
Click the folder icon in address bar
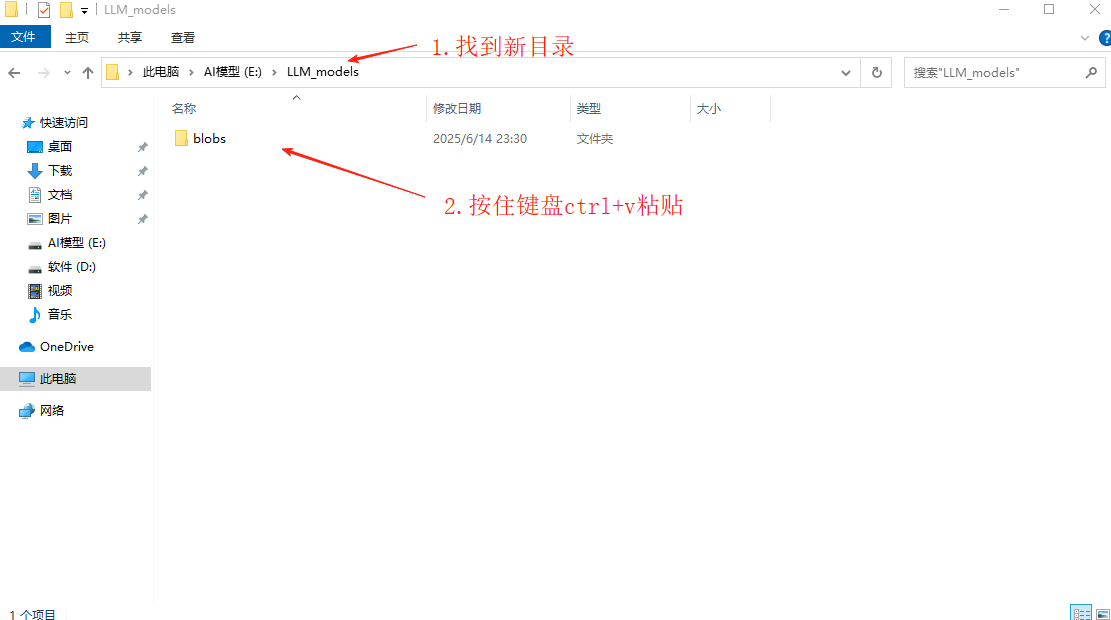tap(113, 72)
